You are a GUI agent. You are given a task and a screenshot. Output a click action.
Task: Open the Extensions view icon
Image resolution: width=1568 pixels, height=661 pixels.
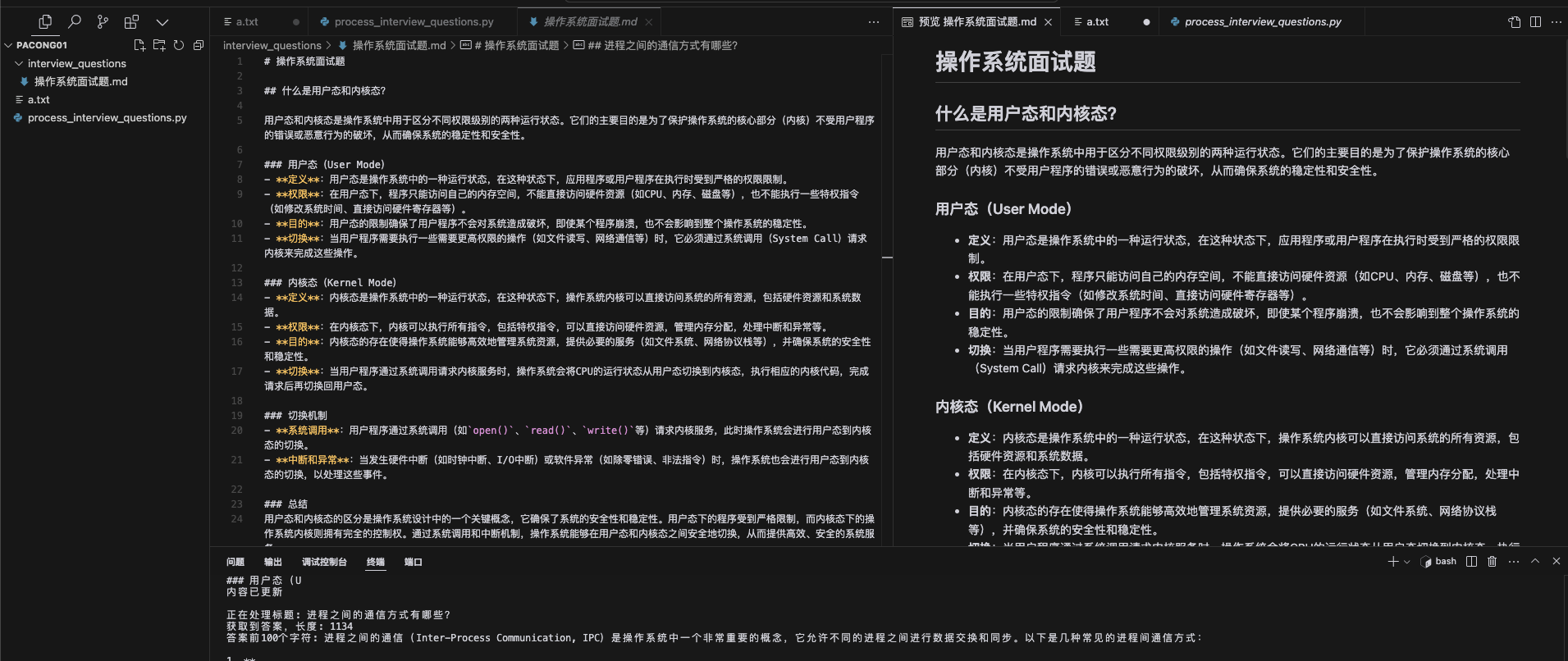[131, 22]
